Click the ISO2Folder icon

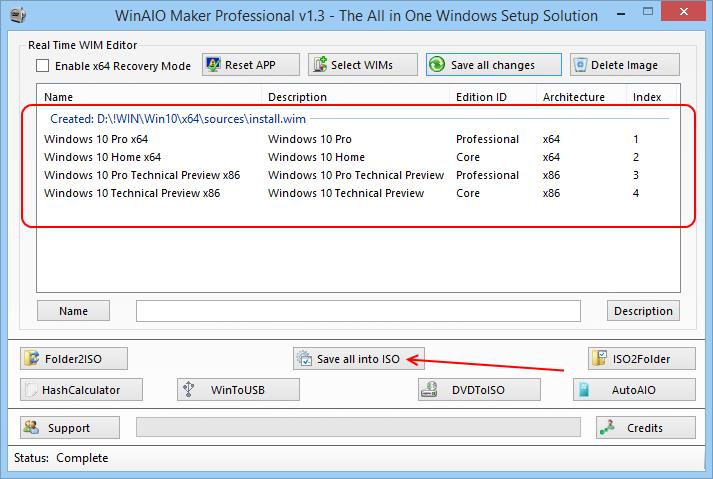coord(599,358)
